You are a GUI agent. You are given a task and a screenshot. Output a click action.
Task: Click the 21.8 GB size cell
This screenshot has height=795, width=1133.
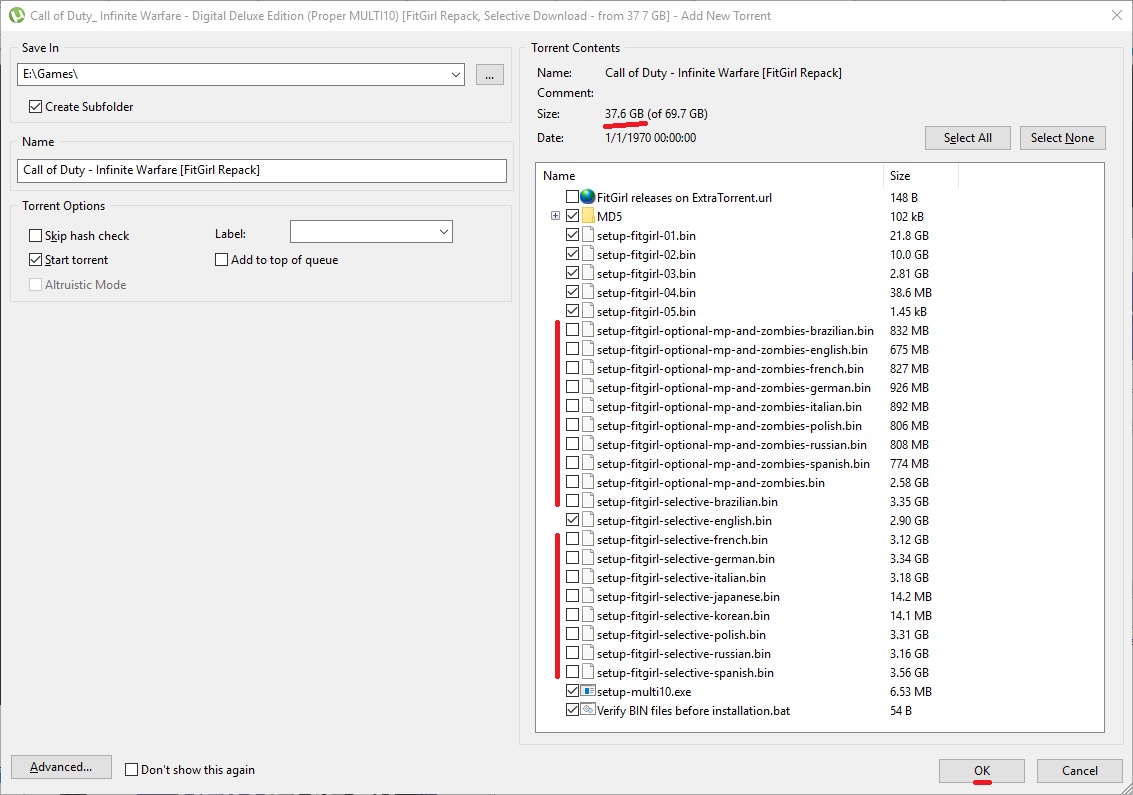tap(909, 235)
